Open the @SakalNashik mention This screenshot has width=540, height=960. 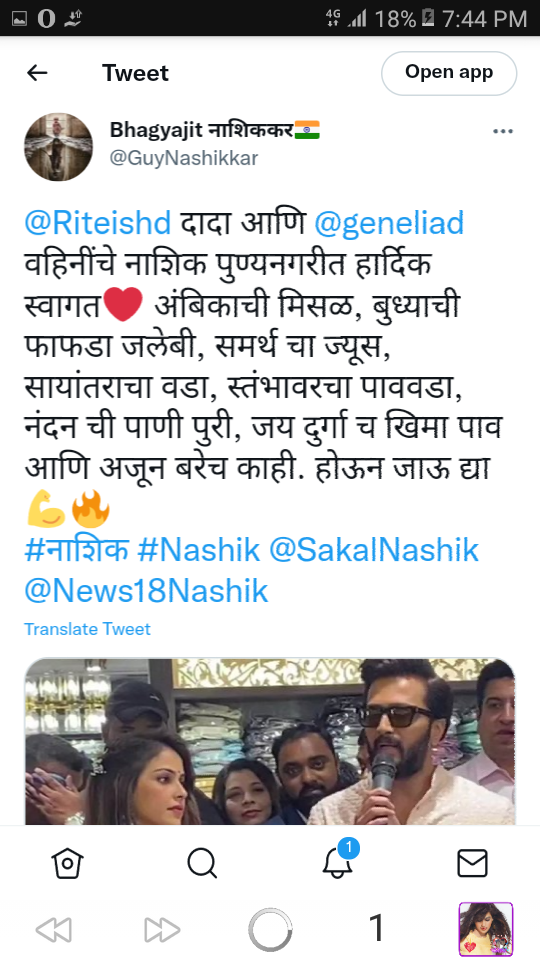373,550
